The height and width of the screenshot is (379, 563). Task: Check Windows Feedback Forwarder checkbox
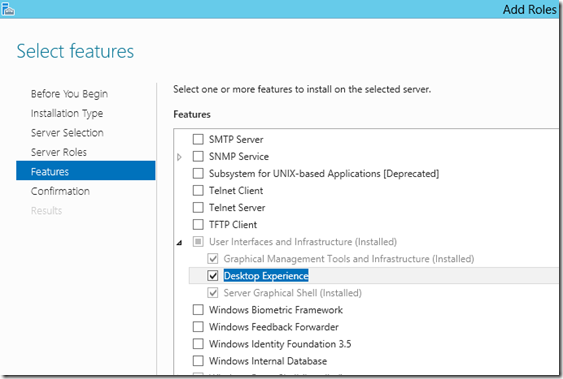[198, 327]
